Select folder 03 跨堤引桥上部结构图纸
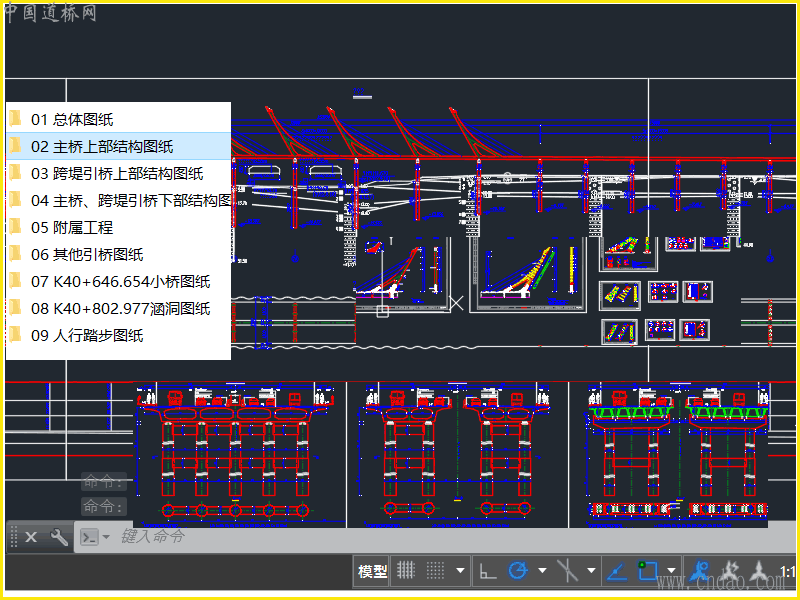Viewport: 800px width, 600px height. pyautogui.click(x=118, y=173)
